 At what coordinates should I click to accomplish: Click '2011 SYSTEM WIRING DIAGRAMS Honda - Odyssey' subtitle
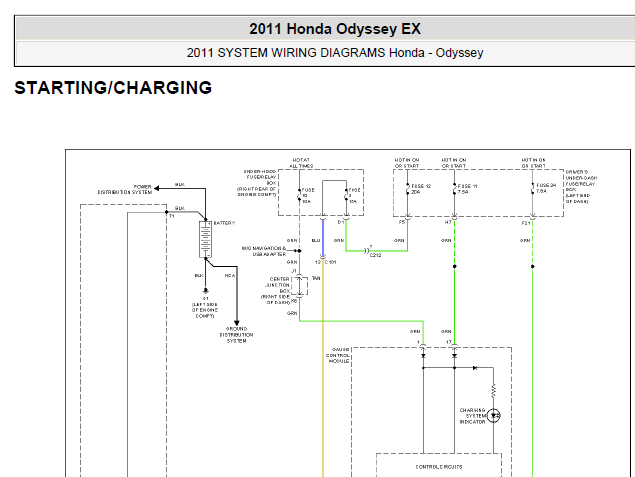(335, 53)
